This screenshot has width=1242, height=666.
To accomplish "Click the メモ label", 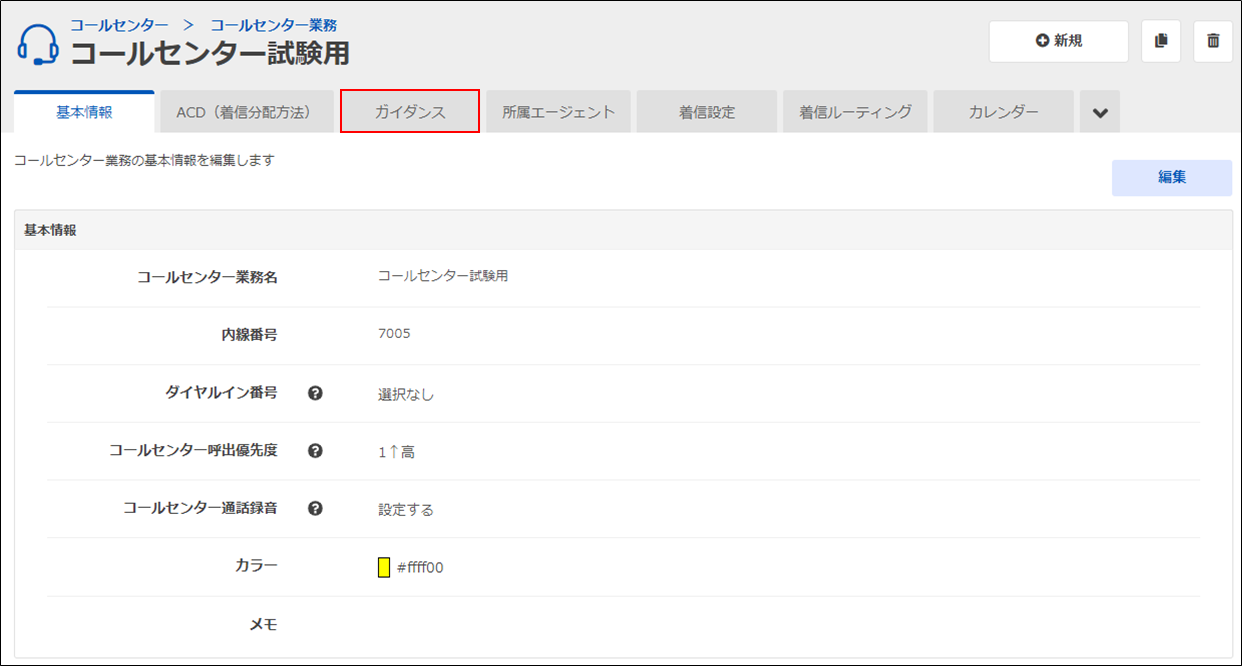I will click(x=263, y=625).
